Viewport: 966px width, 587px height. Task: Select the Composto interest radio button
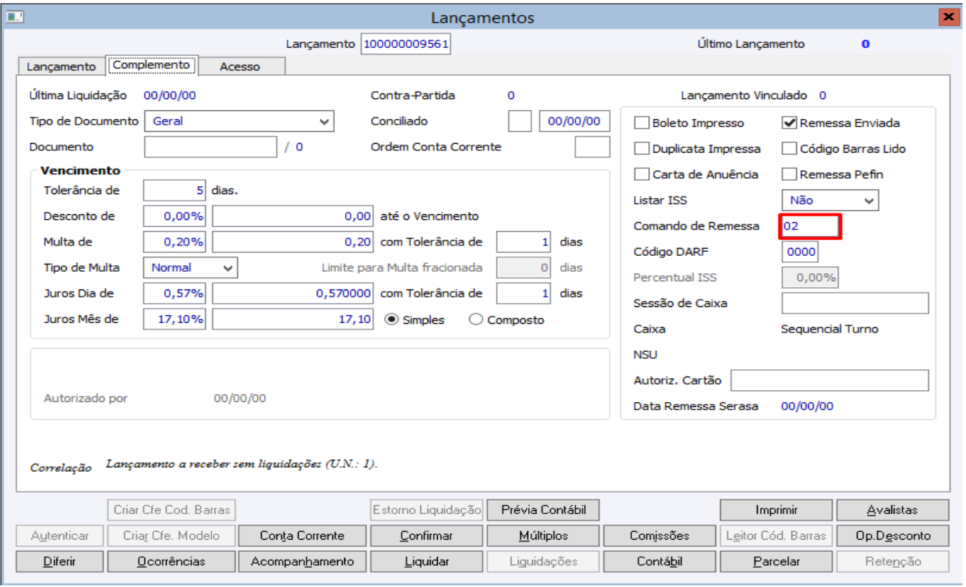(x=476, y=320)
